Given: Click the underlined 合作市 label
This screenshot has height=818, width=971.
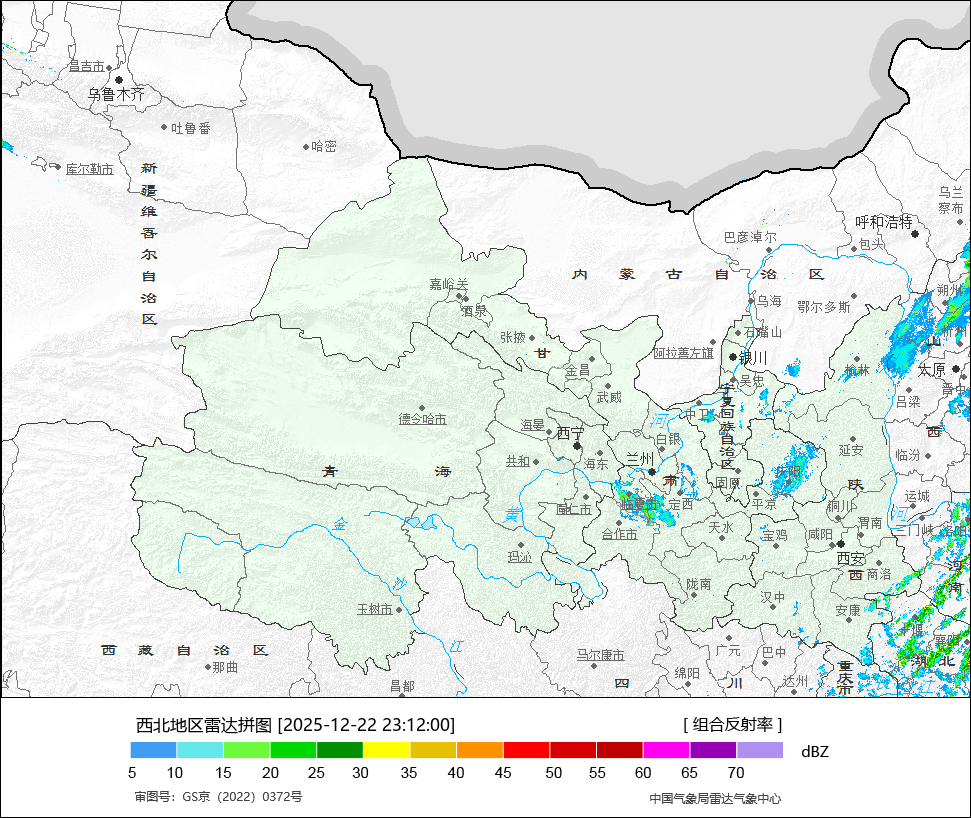Looking at the screenshot, I should [x=619, y=534].
